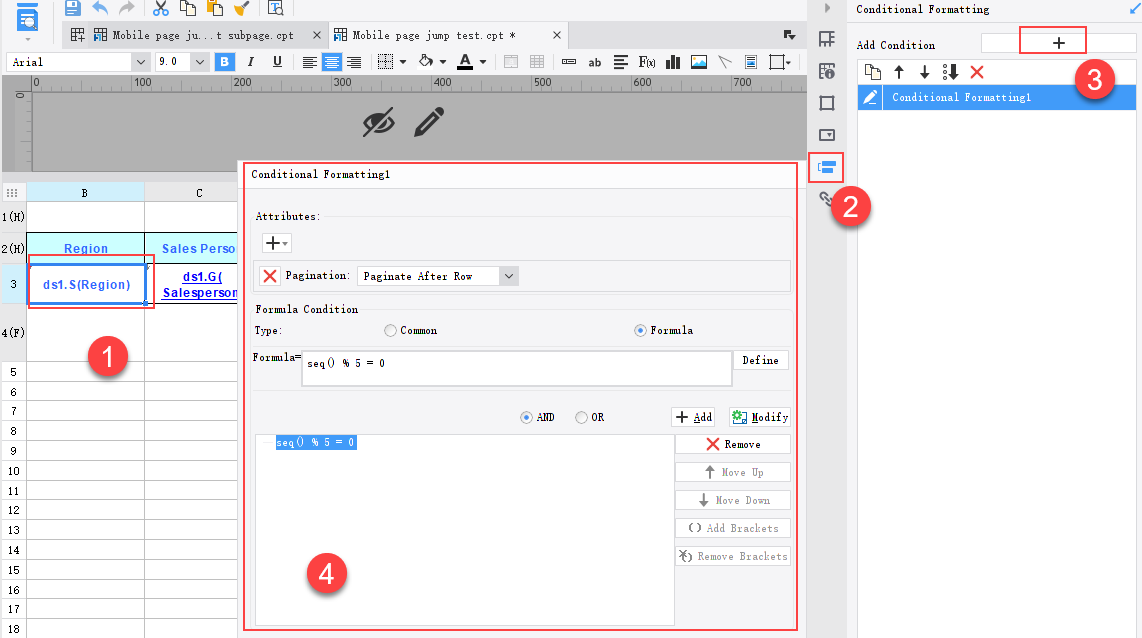Undo the last action
1142x638 pixels.
(x=101, y=9)
